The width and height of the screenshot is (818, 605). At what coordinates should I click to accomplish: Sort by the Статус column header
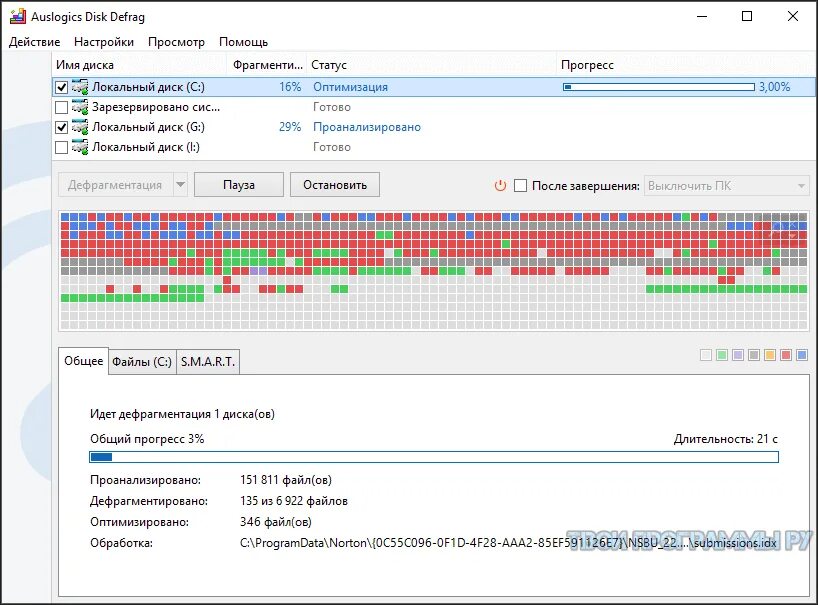point(432,65)
